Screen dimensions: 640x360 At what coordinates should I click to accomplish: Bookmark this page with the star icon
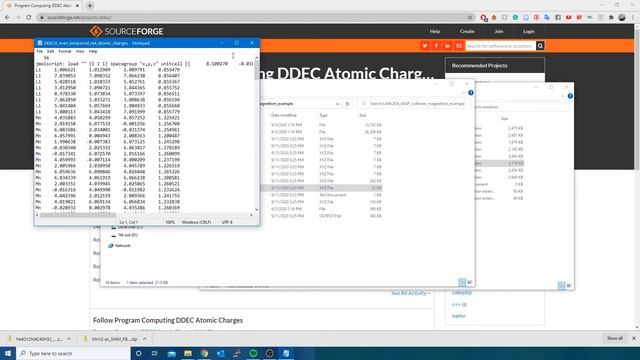(x=470, y=17)
